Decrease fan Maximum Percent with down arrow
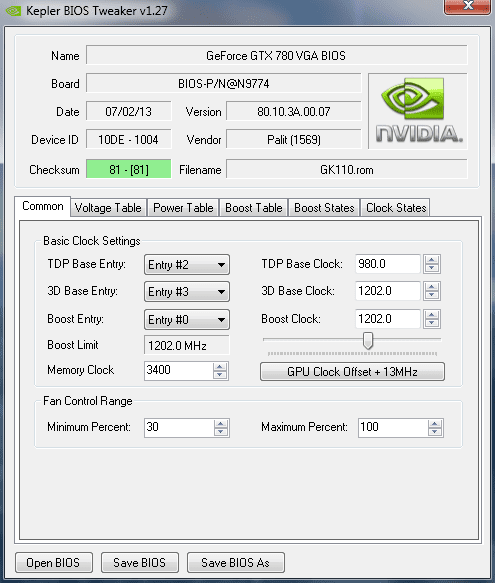Image resolution: width=495 pixels, height=583 pixels. tap(434, 432)
